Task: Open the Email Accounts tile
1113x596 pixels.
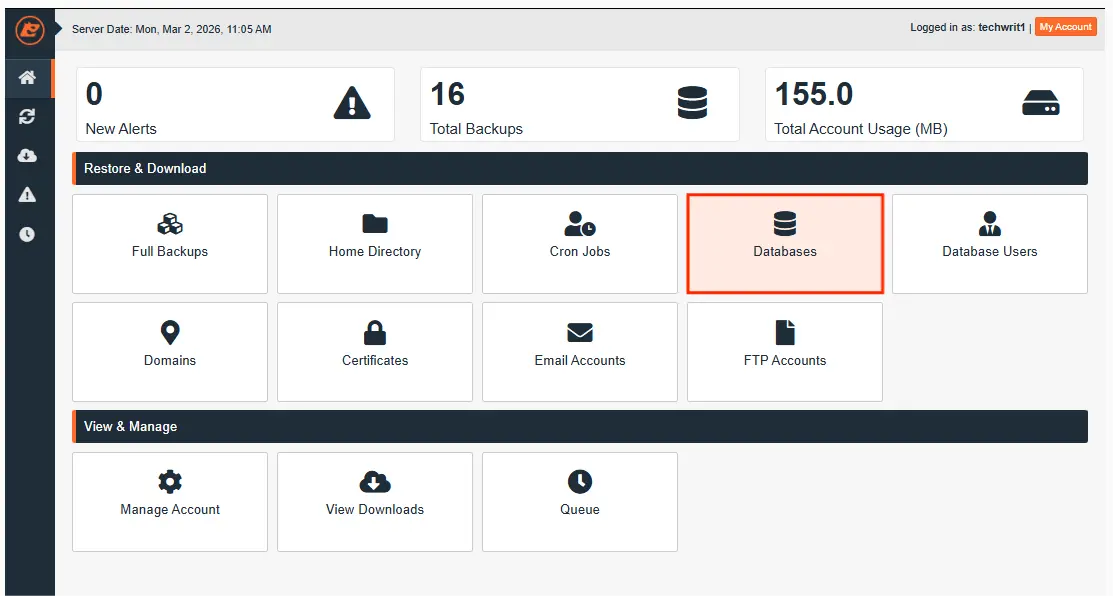Action: pos(580,351)
